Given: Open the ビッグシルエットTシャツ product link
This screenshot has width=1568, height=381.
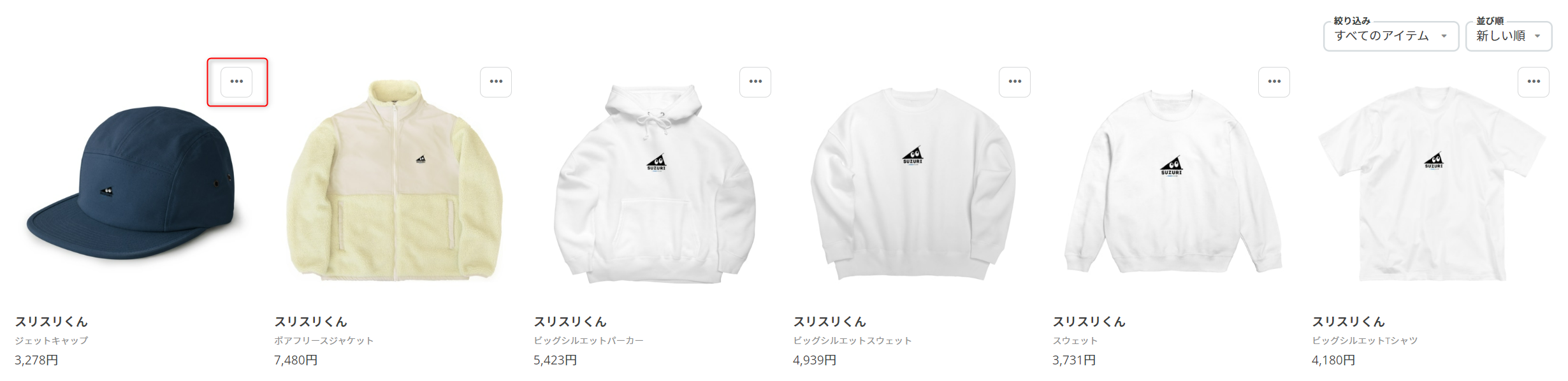Looking at the screenshot, I should coord(1365,341).
